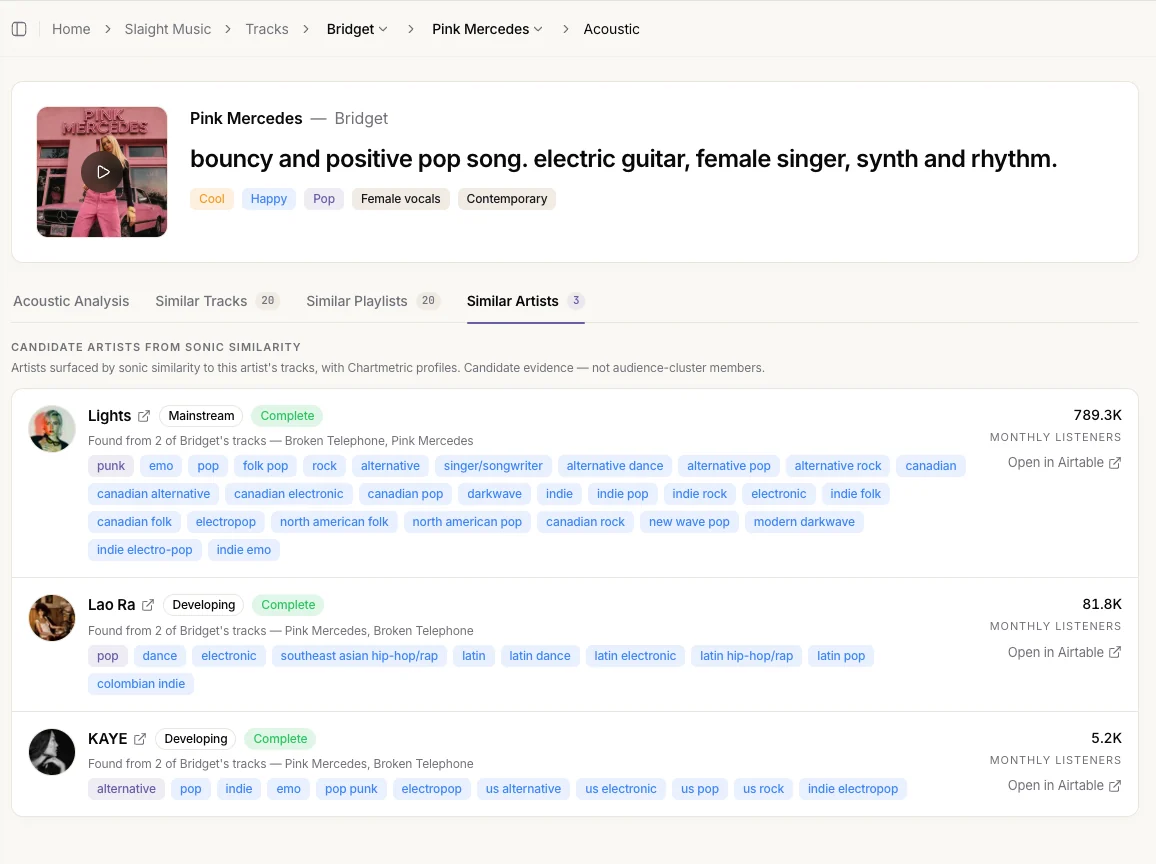Click the latin pop tag
This screenshot has width=1156, height=864.
point(841,656)
